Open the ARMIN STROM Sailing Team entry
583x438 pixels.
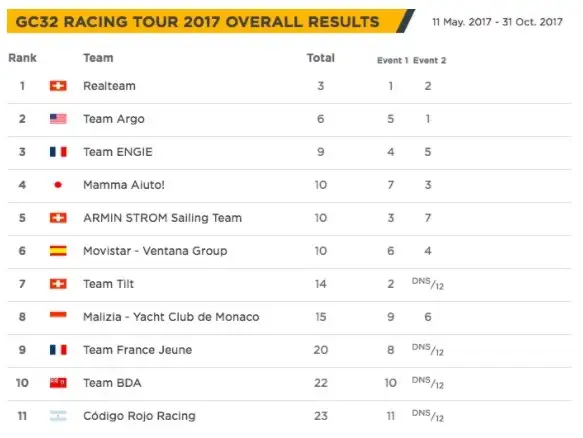[x=162, y=218]
